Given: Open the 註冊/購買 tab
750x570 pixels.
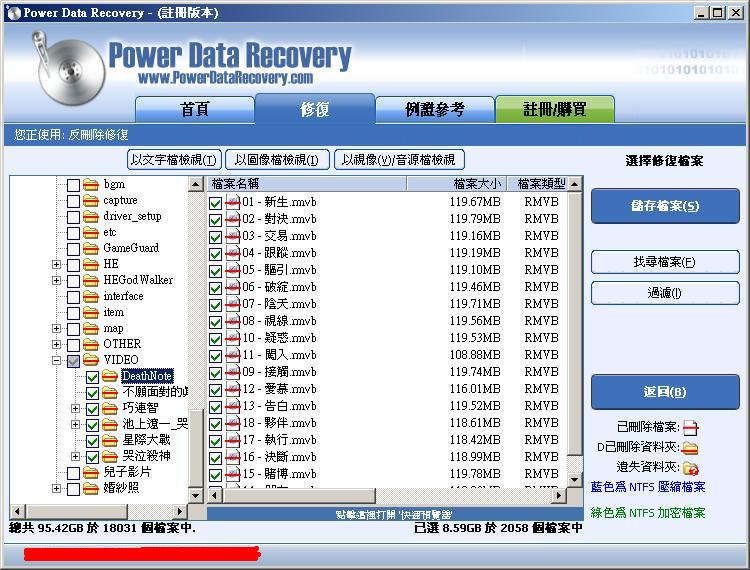Looking at the screenshot, I should [x=555, y=110].
